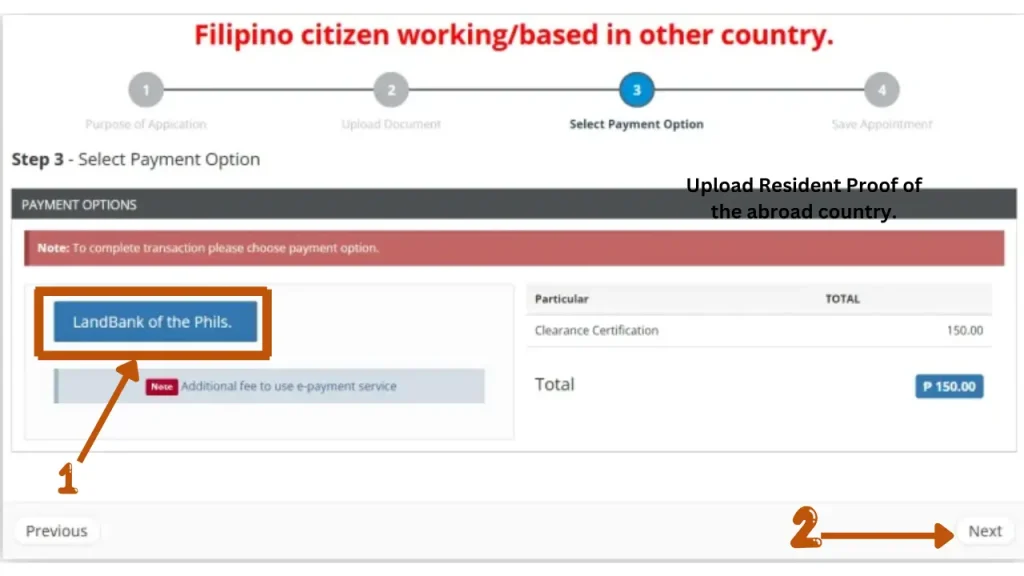Click the 150.00 amount in Clearance Certification row

click(965, 330)
